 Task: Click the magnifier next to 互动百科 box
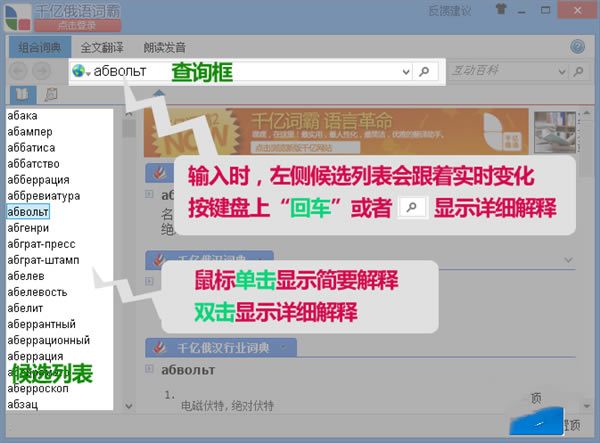pos(579,71)
